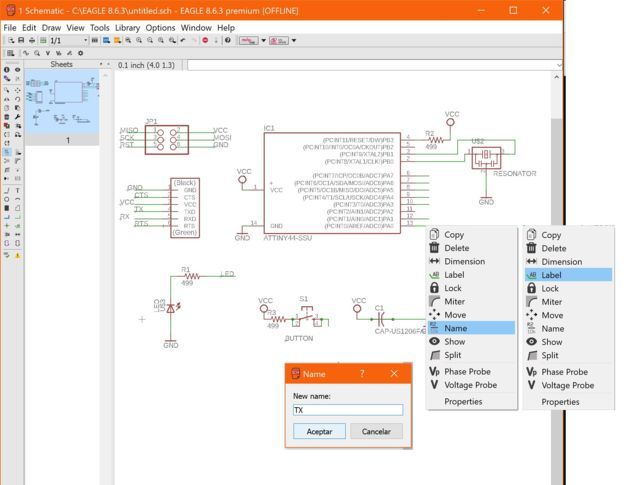
Task: Open the Tools menu
Action: point(100,28)
